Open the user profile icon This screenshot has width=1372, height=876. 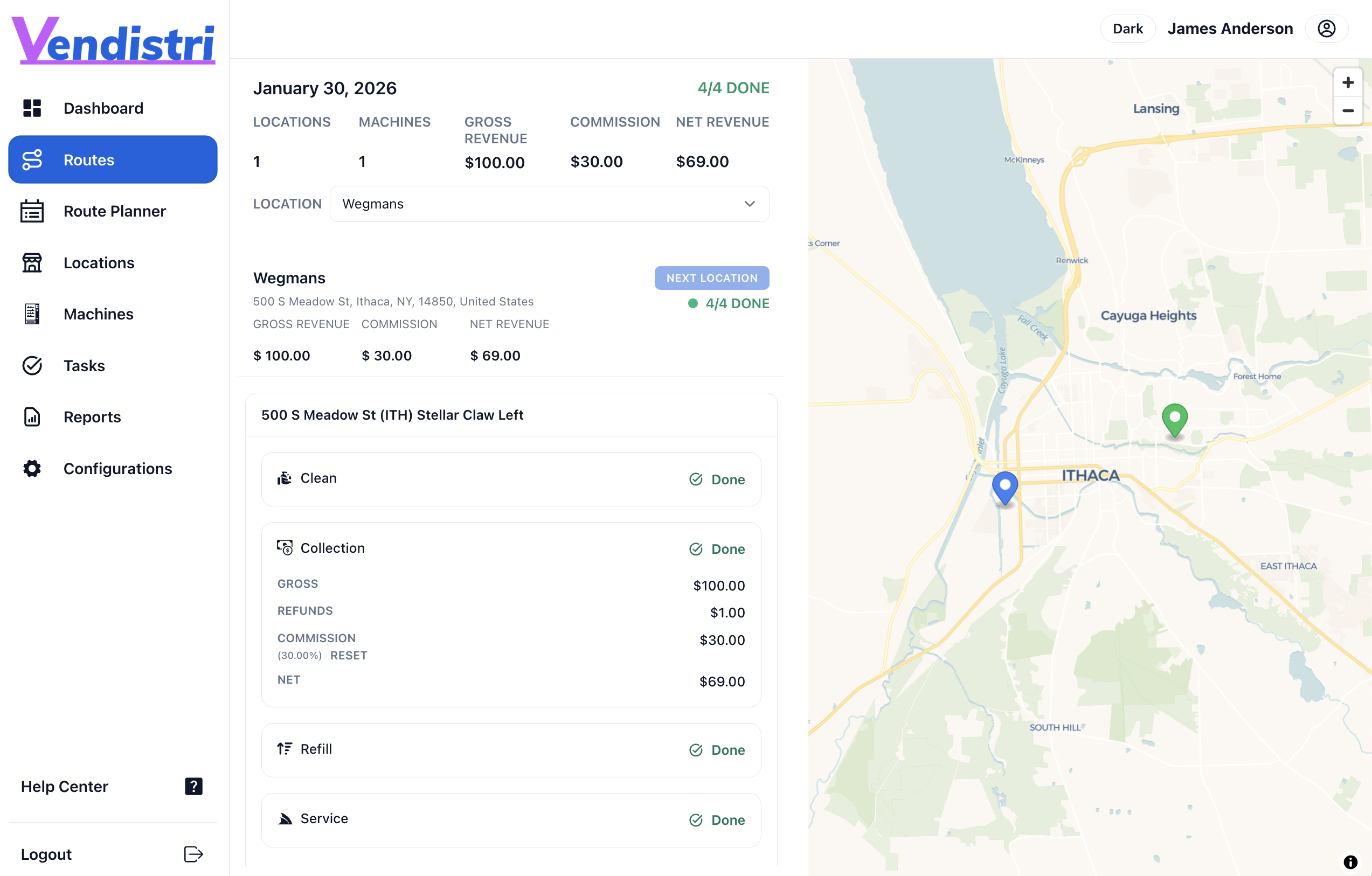tap(1326, 28)
